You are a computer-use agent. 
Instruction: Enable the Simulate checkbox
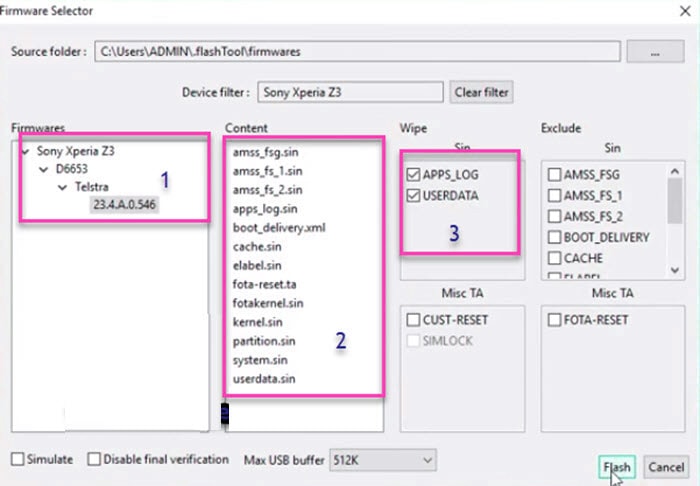pos(17,459)
